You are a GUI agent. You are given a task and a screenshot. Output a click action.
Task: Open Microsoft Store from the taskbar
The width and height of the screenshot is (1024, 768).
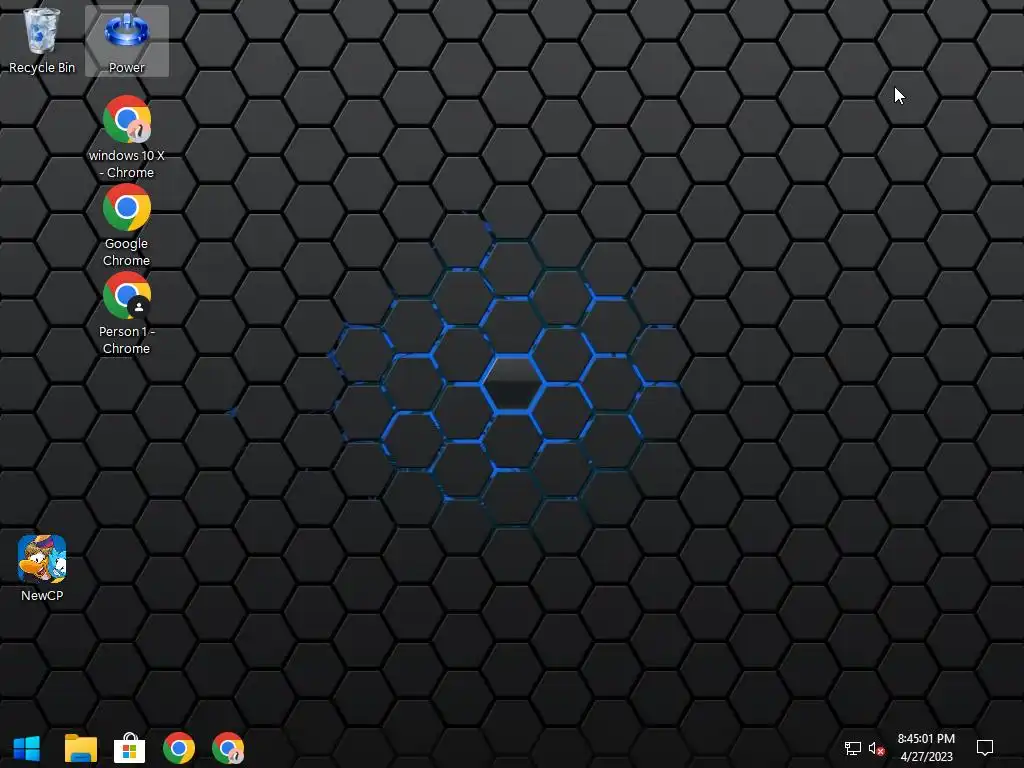point(129,748)
